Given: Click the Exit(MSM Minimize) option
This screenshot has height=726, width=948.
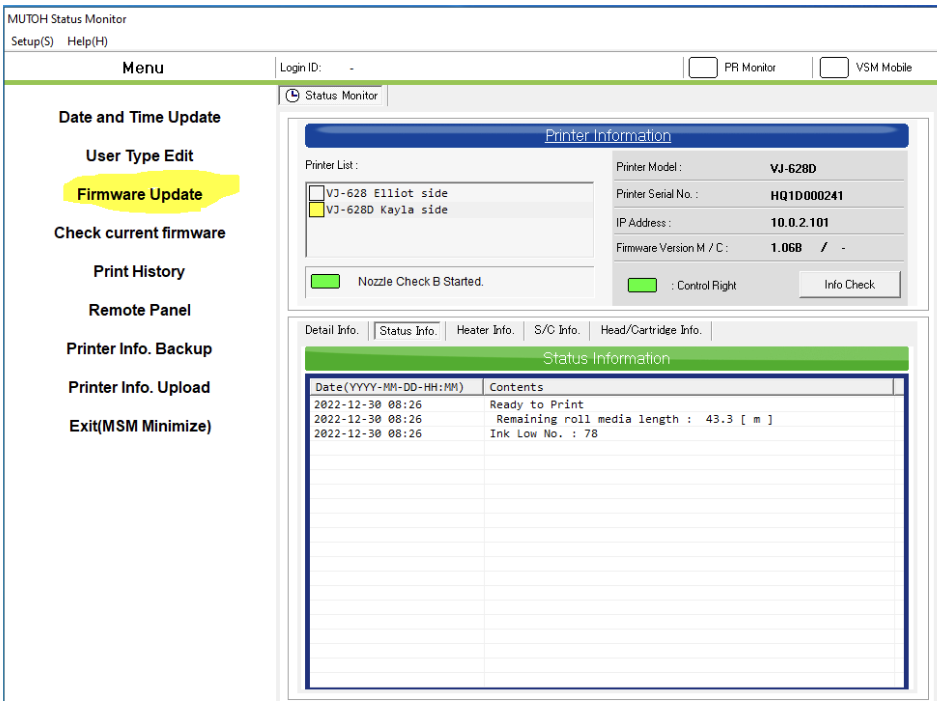Looking at the screenshot, I should (x=140, y=426).
